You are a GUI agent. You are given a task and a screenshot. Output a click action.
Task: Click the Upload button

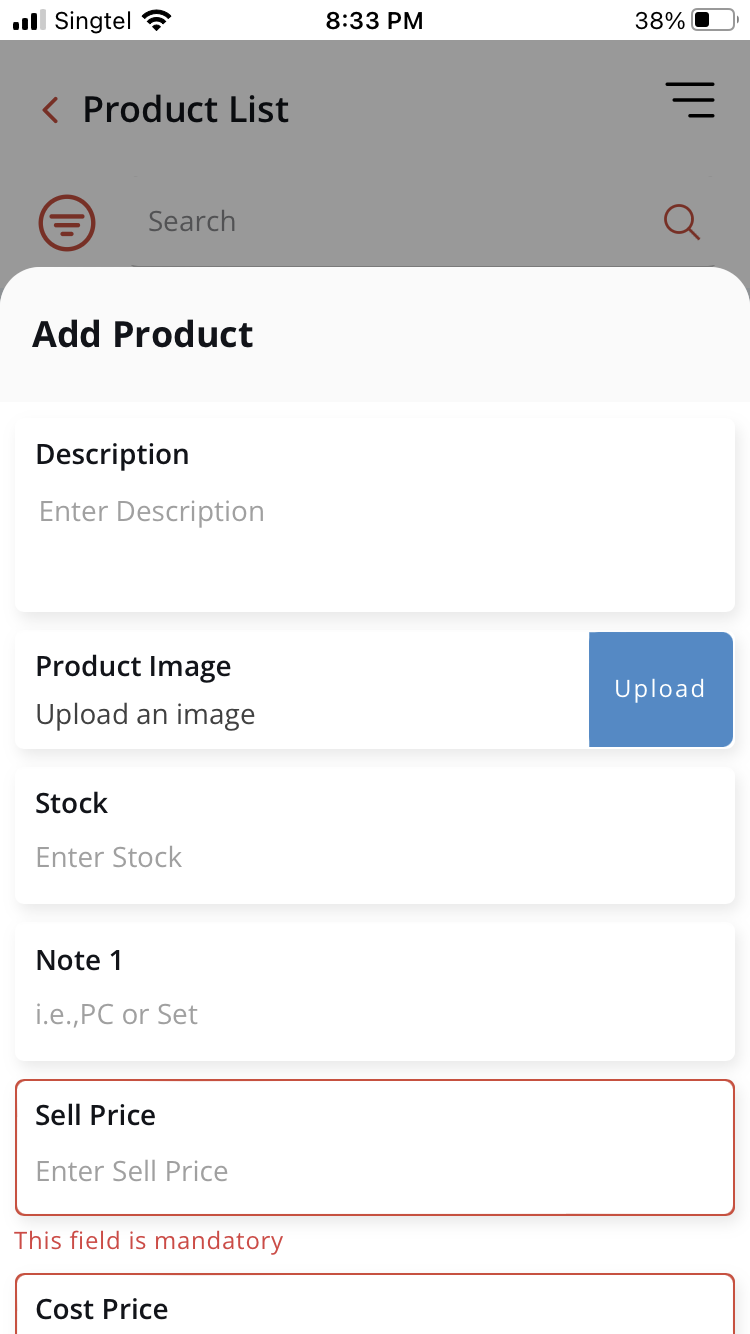click(660, 689)
